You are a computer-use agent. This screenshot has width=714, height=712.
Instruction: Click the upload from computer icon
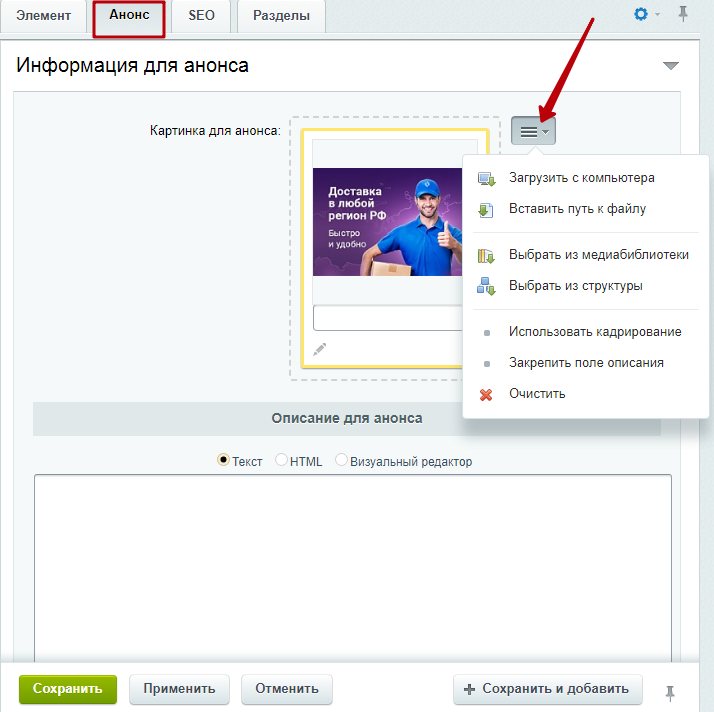click(x=486, y=178)
